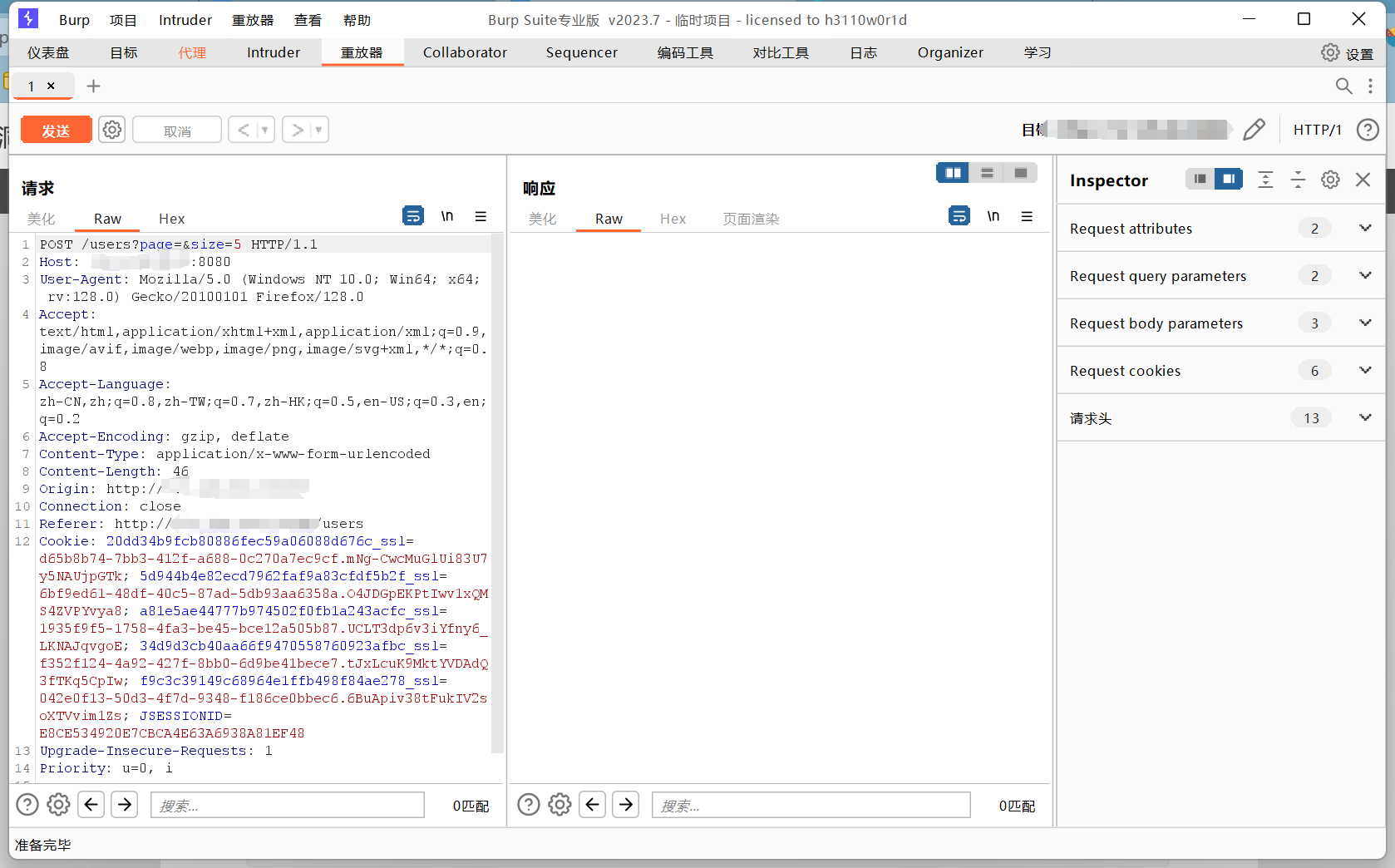The image size is (1395, 868).
Task: Open the 学习 learn tab
Action: click(1038, 52)
